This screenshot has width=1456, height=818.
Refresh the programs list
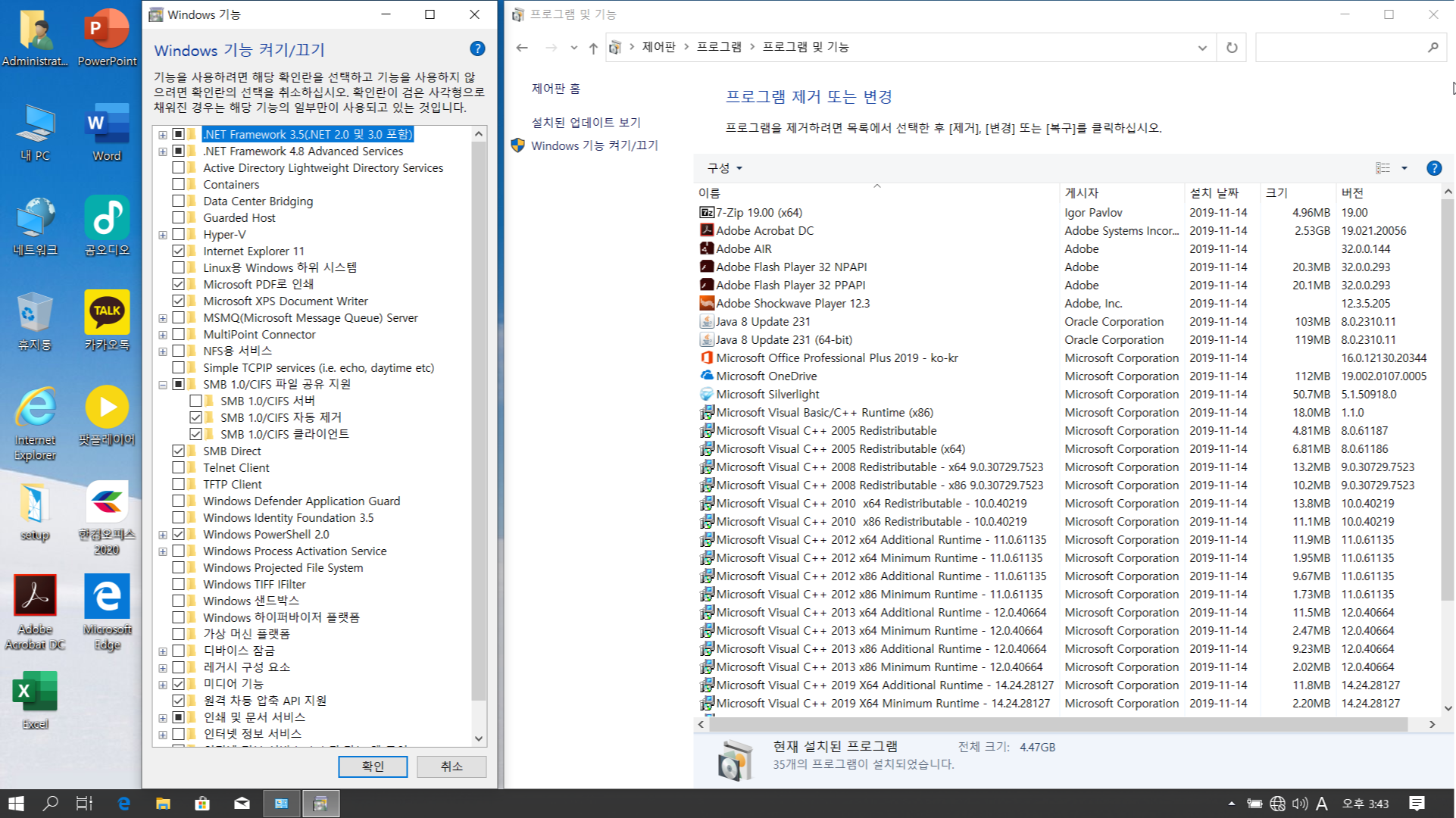point(1232,48)
